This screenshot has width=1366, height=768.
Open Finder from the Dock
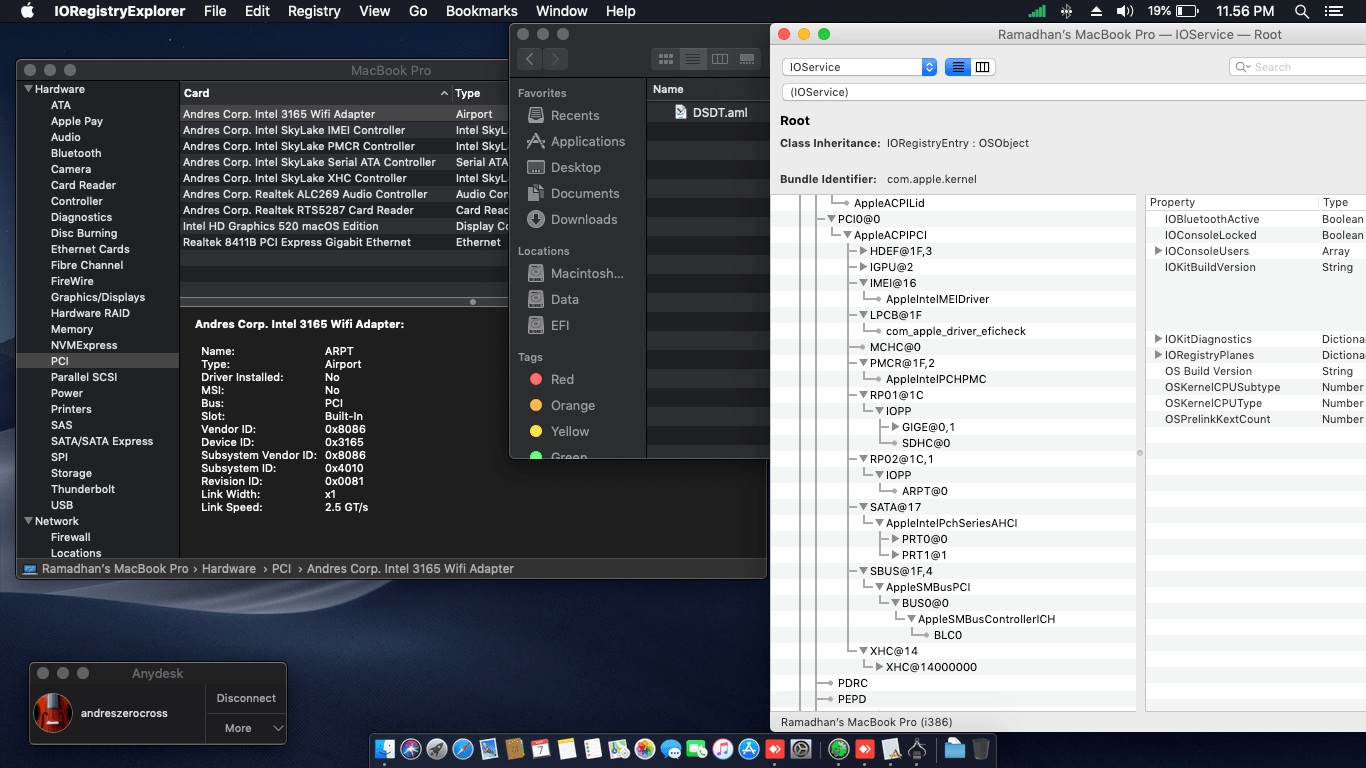pyautogui.click(x=385, y=748)
